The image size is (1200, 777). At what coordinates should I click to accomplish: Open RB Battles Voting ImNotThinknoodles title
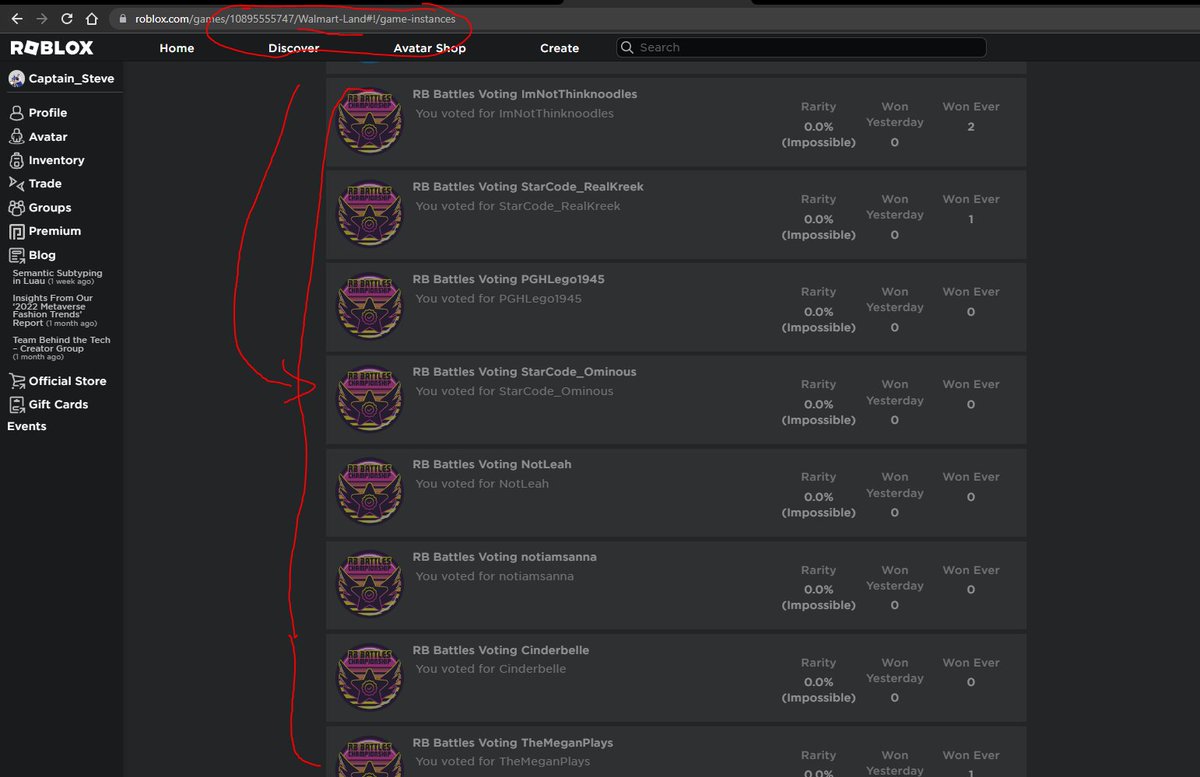tap(525, 94)
